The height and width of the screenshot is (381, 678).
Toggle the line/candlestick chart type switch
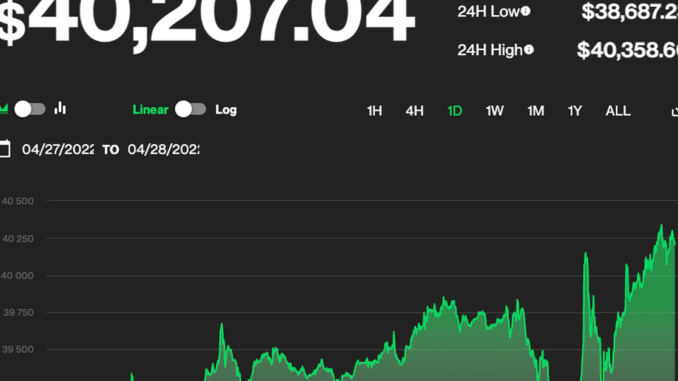30,109
